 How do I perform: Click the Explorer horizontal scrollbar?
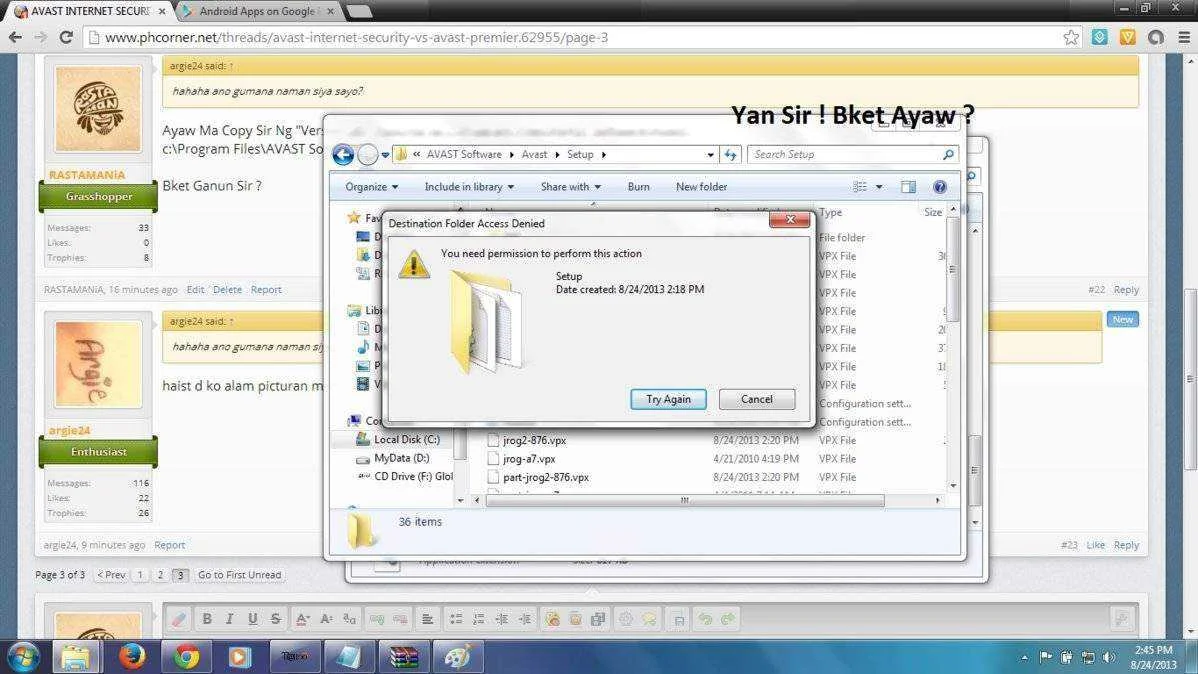tap(685, 501)
